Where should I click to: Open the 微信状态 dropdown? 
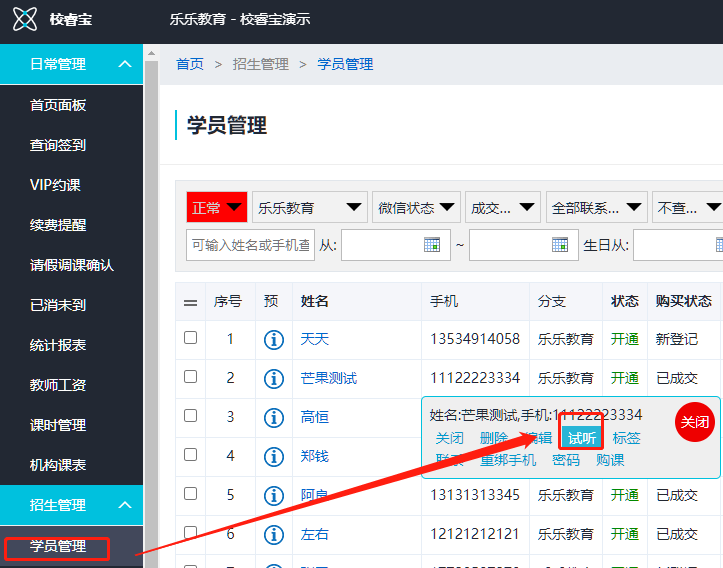pyautogui.click(x=416, y=207)
